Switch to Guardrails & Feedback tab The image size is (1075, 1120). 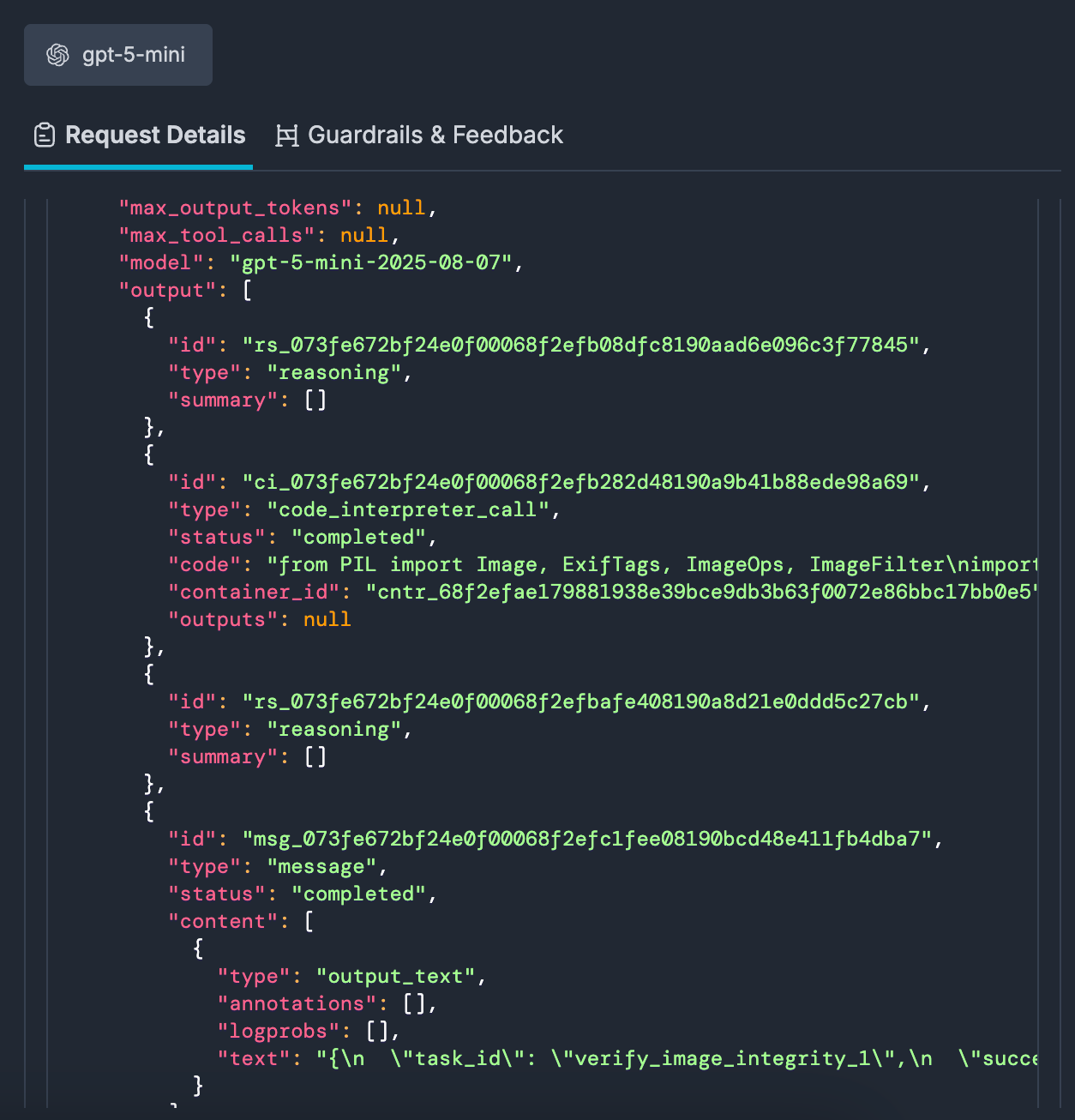click(x=435, y=135)
